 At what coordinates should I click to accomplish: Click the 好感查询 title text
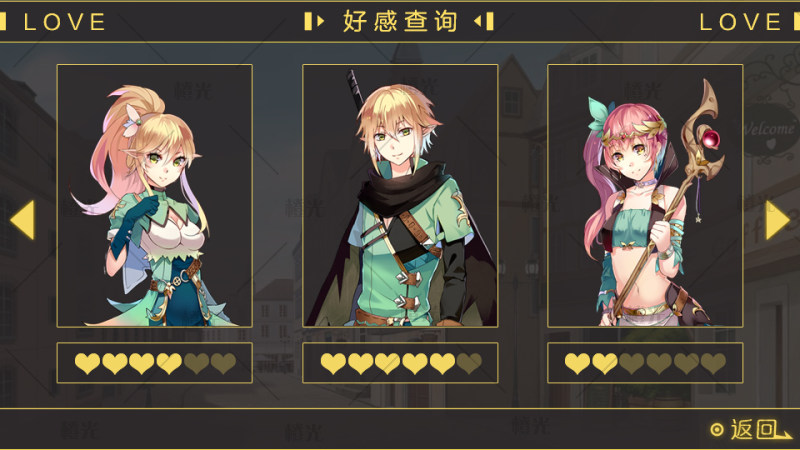click(x=400, y=22)
